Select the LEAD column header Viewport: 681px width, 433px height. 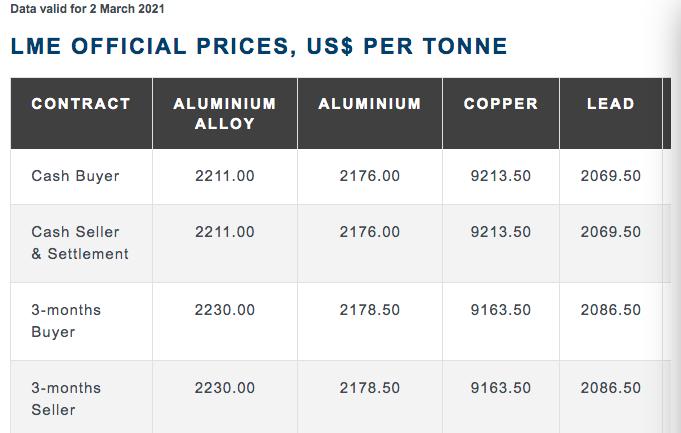(x=610, y=104)
